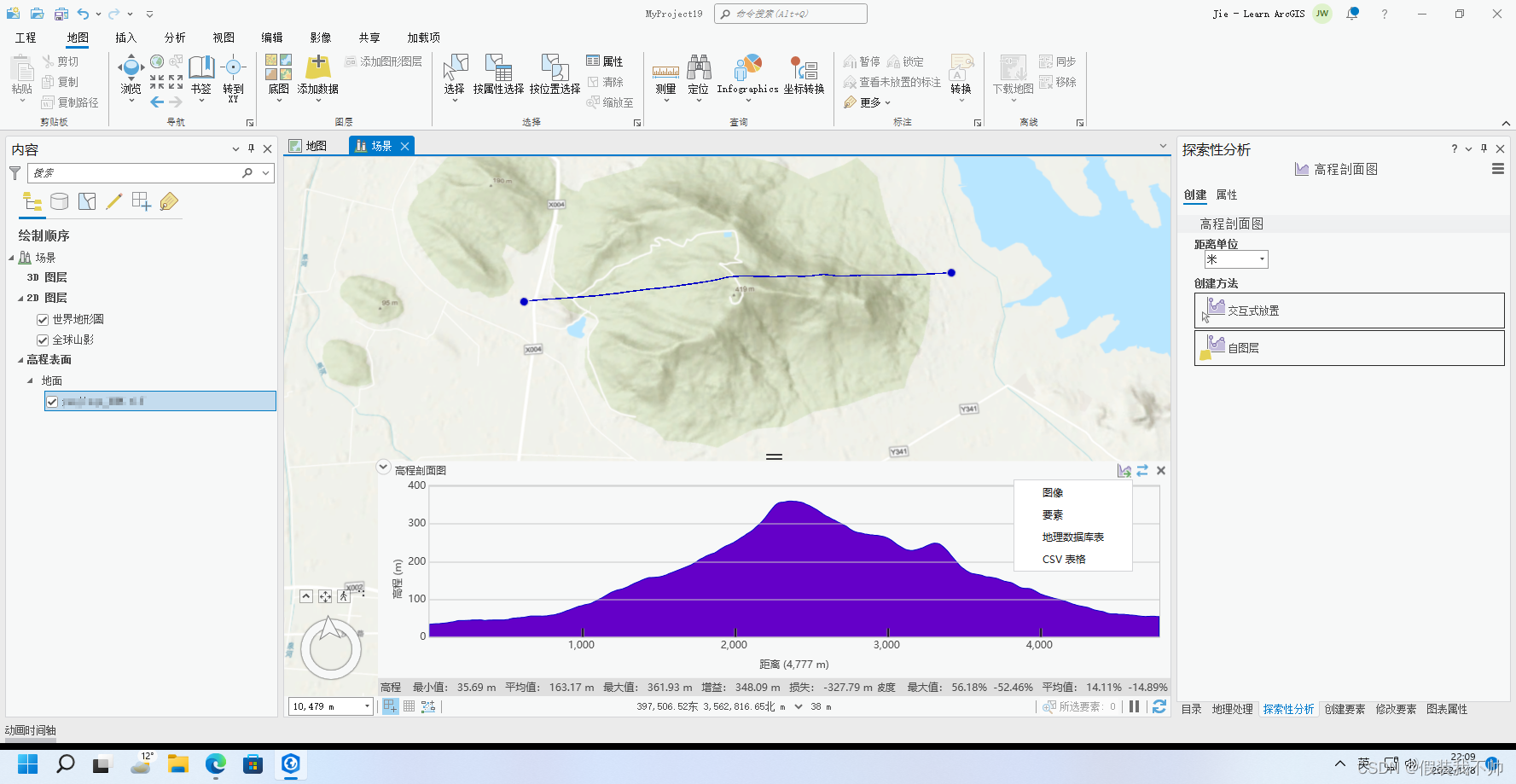This screenshot has width=1516, height=784.
Task: Switch to the 影像 ribbon tab
Action: 320,37
